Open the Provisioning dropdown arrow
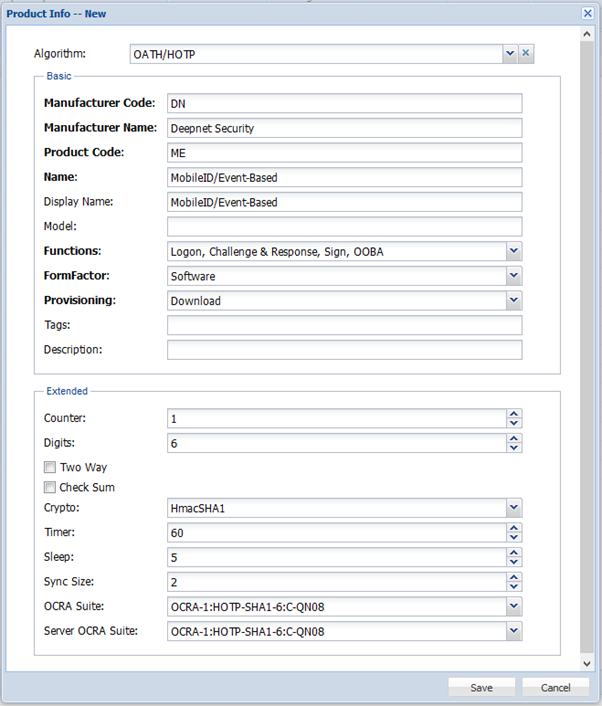 point(514,300)
